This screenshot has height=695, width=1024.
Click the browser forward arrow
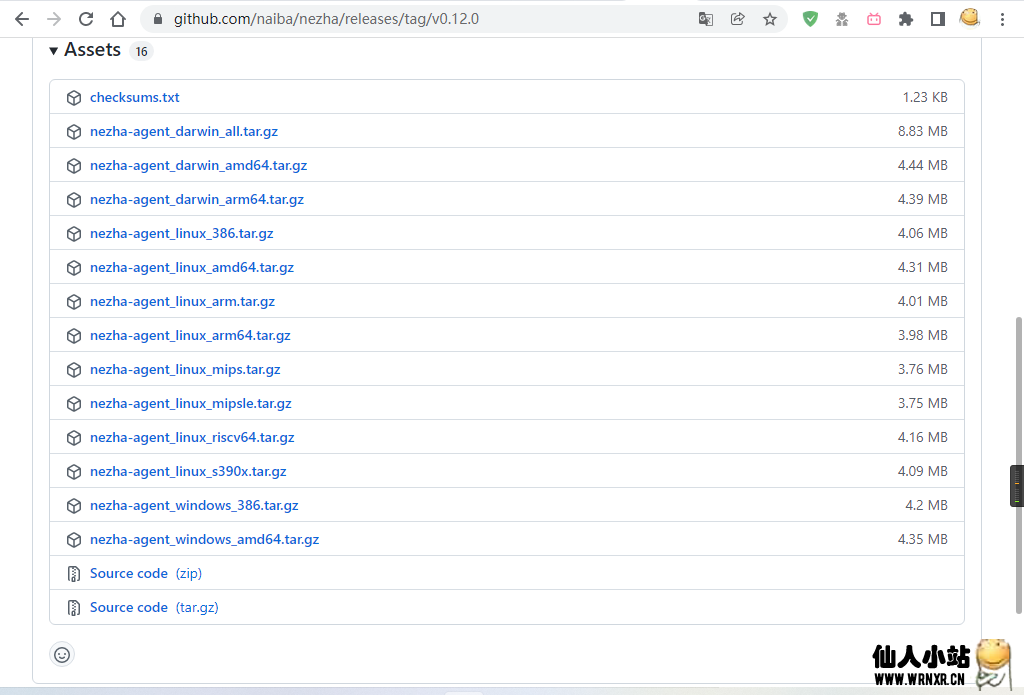point(54,19)
